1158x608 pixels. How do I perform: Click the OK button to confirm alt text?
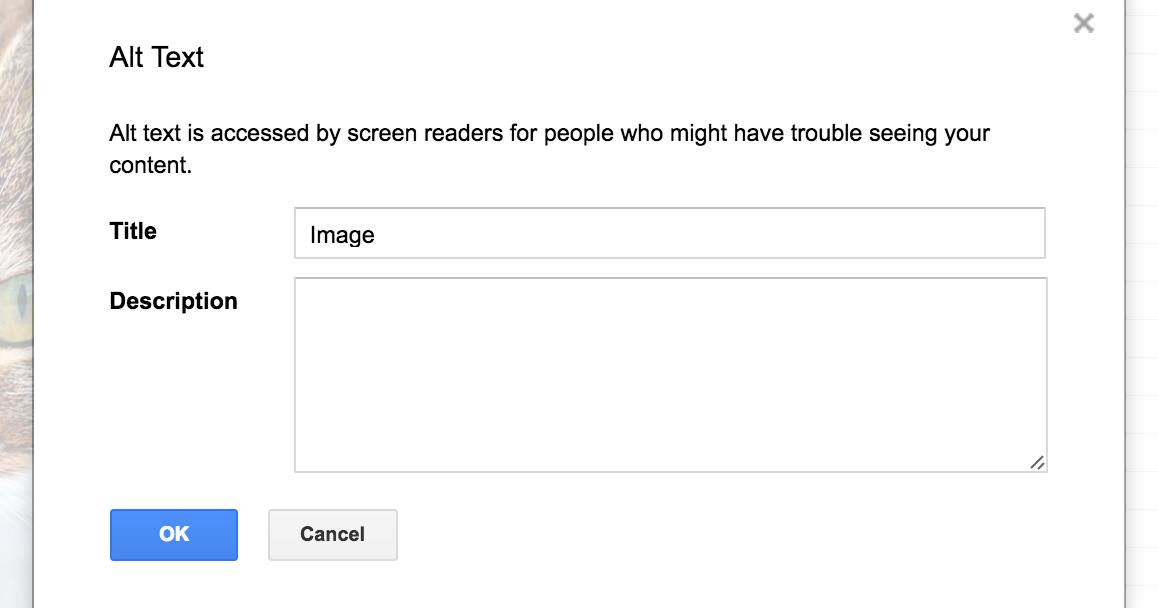coord(173,535)
